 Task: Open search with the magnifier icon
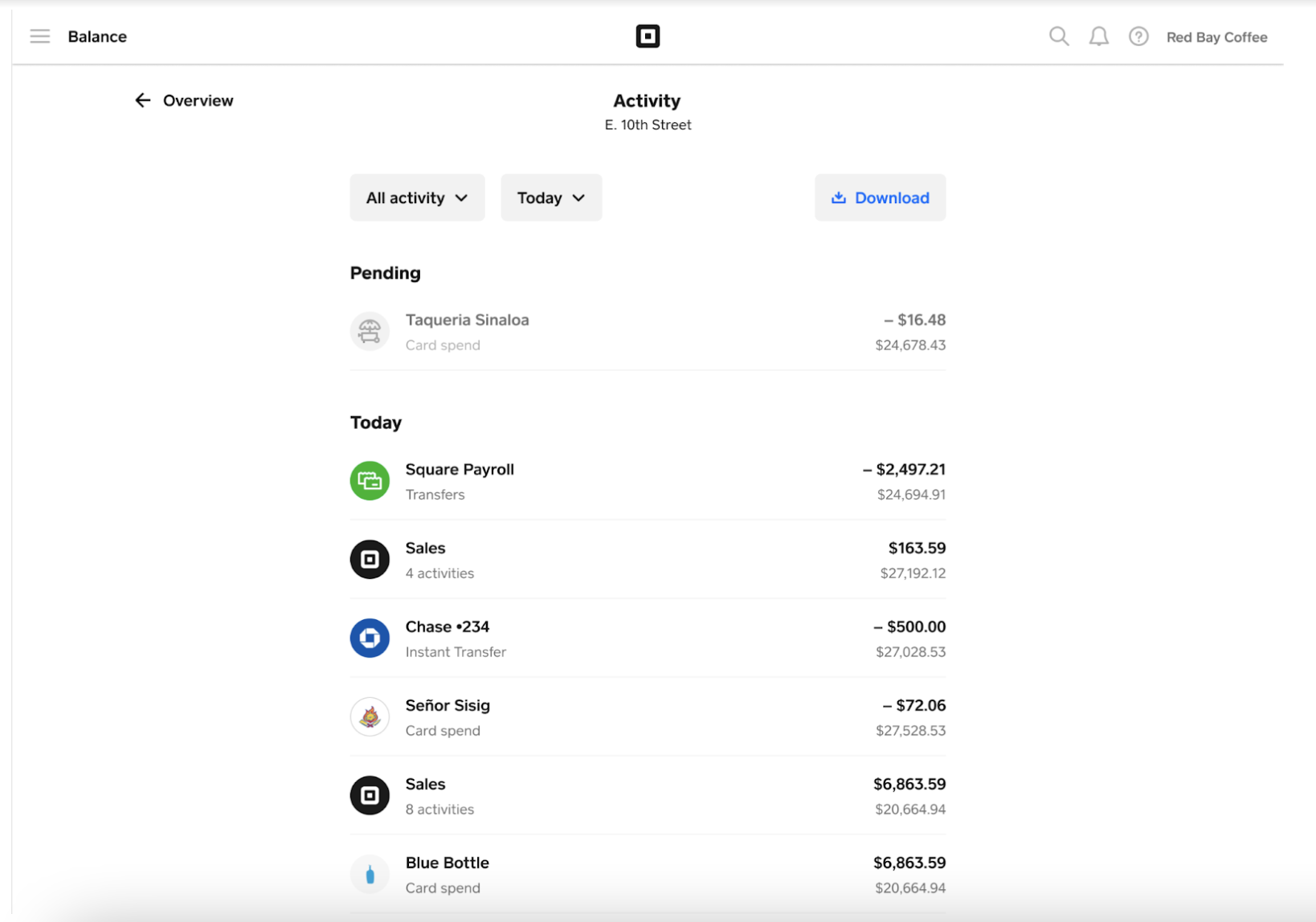1059,36
